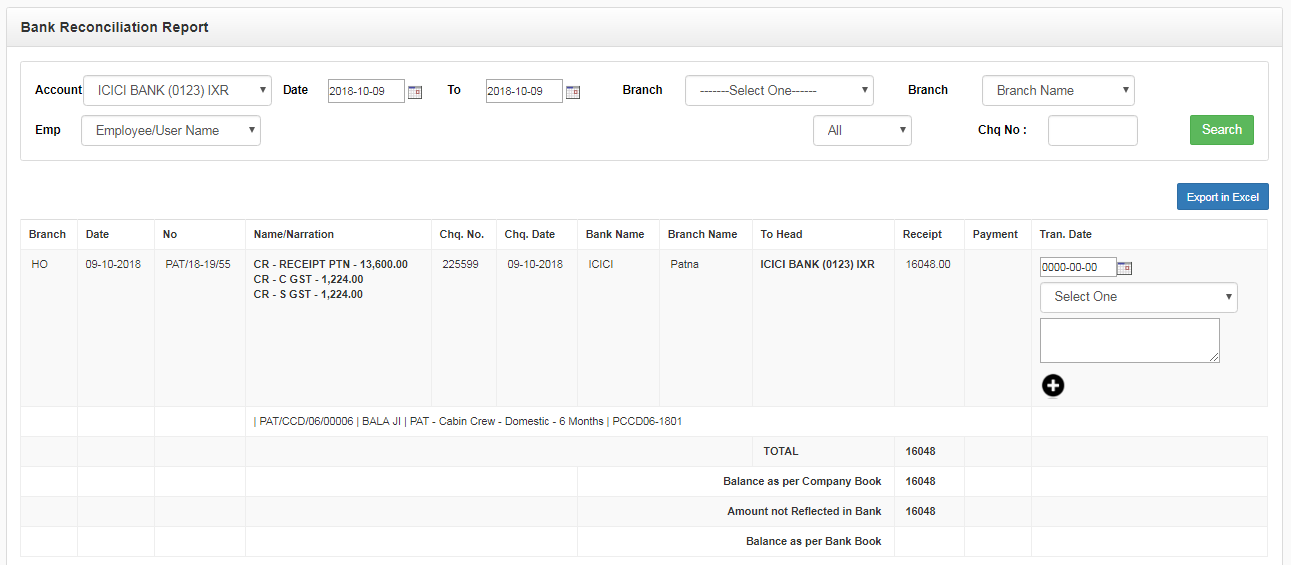
Task: Click the green Search button
Action: pos(1221,130)
